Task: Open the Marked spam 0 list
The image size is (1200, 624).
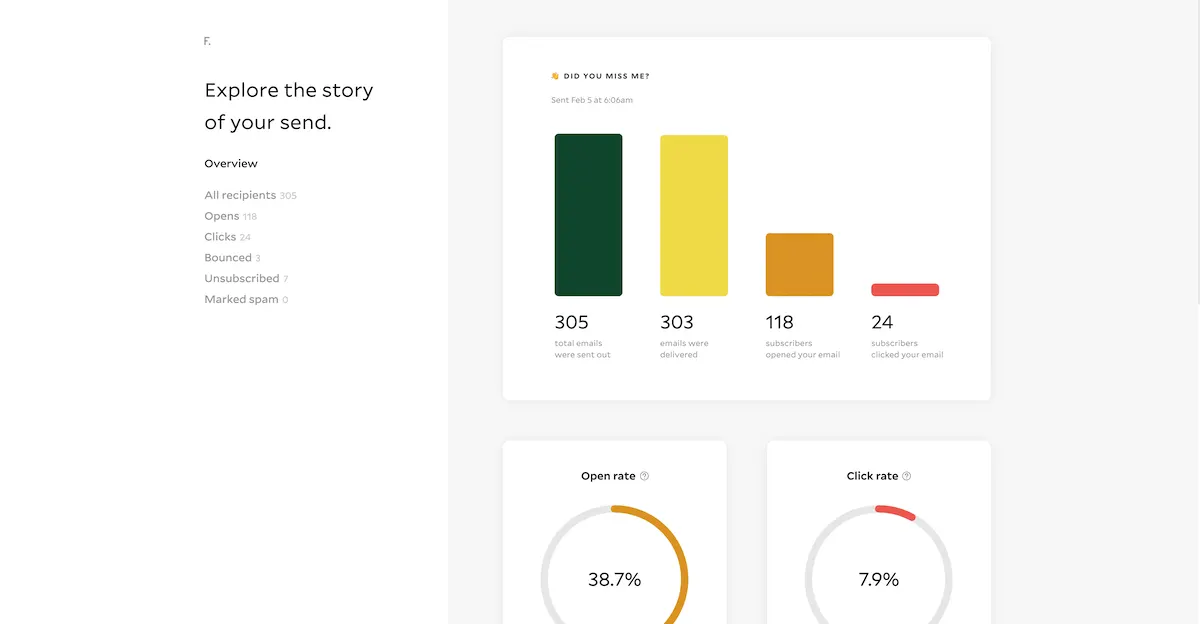Action: pyautogui.click(x=246, y=300)
